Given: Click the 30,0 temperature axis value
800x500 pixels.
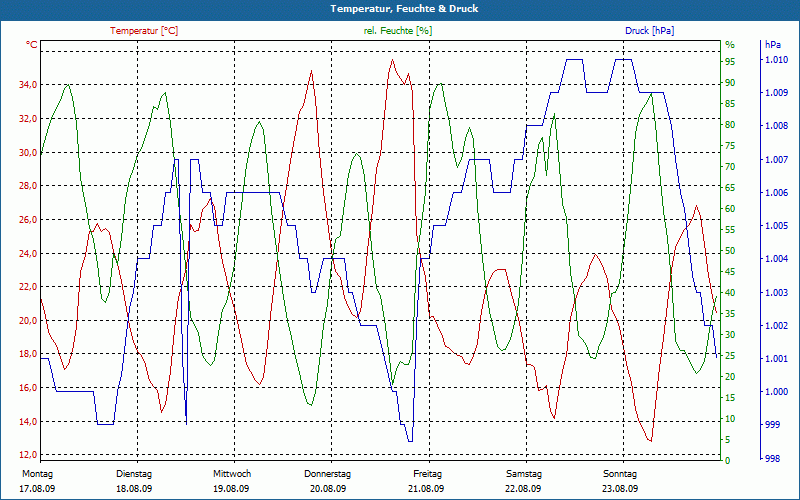Looking at the screenshot, I should tap(28, 152).
